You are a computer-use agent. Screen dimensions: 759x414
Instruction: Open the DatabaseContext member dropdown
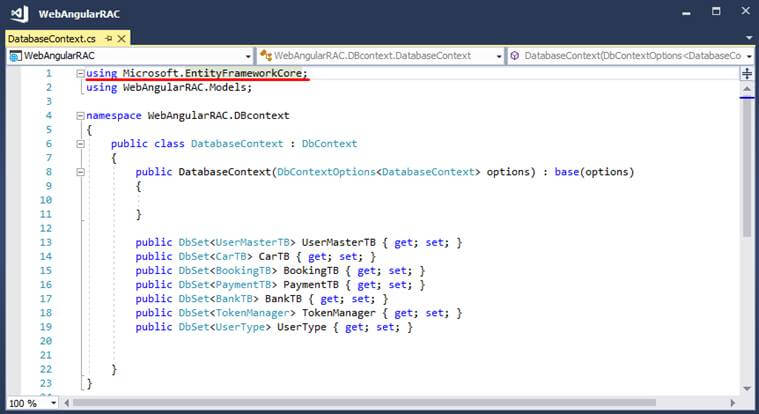[x=749, y=56]
